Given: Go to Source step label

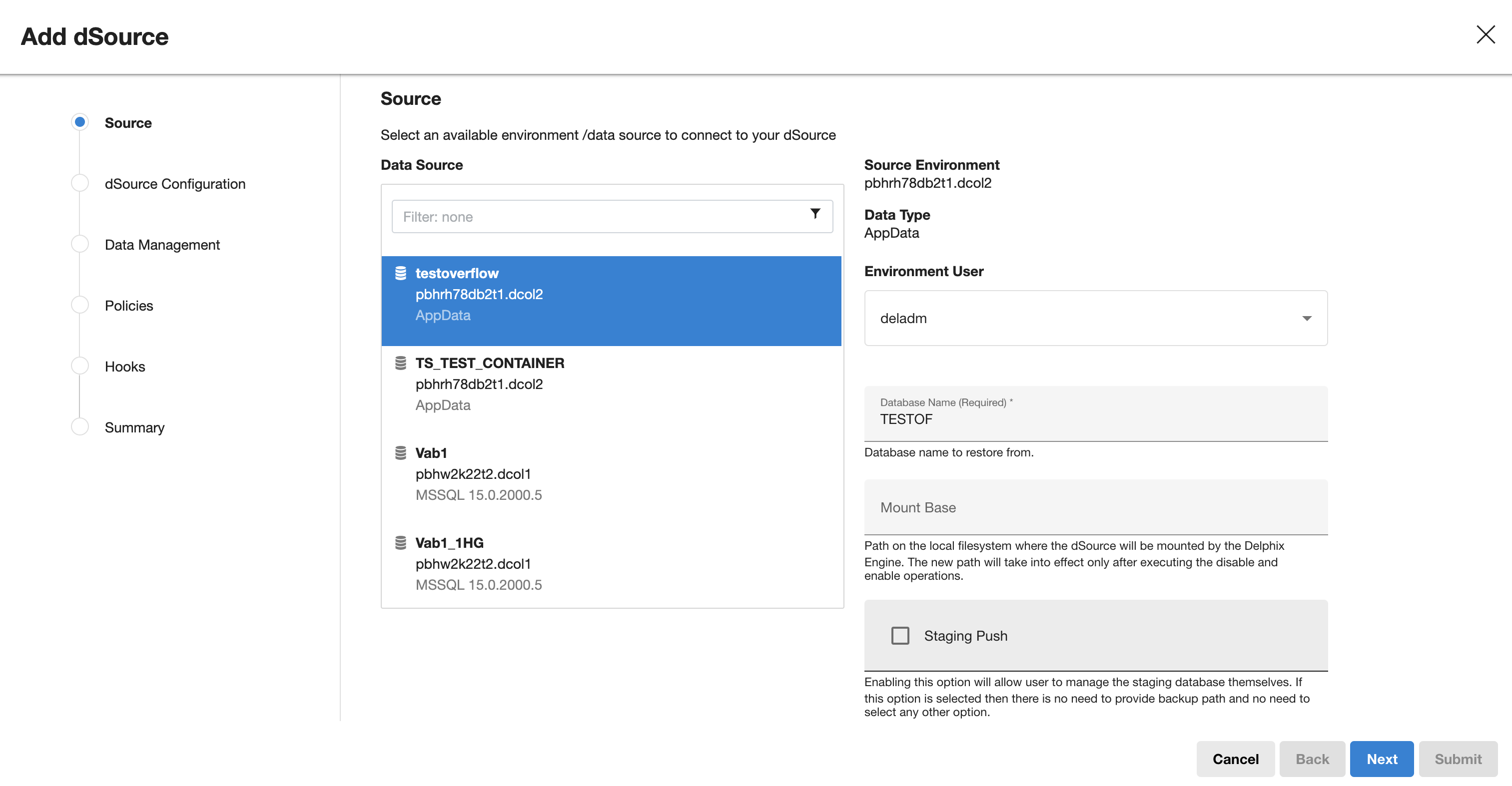Looking at the screenshot, I should (128, 123).
